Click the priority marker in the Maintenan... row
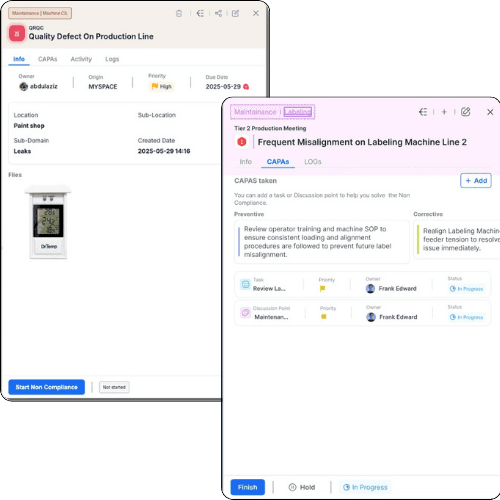This screenshot has width=500, height=500. point(323,317)
